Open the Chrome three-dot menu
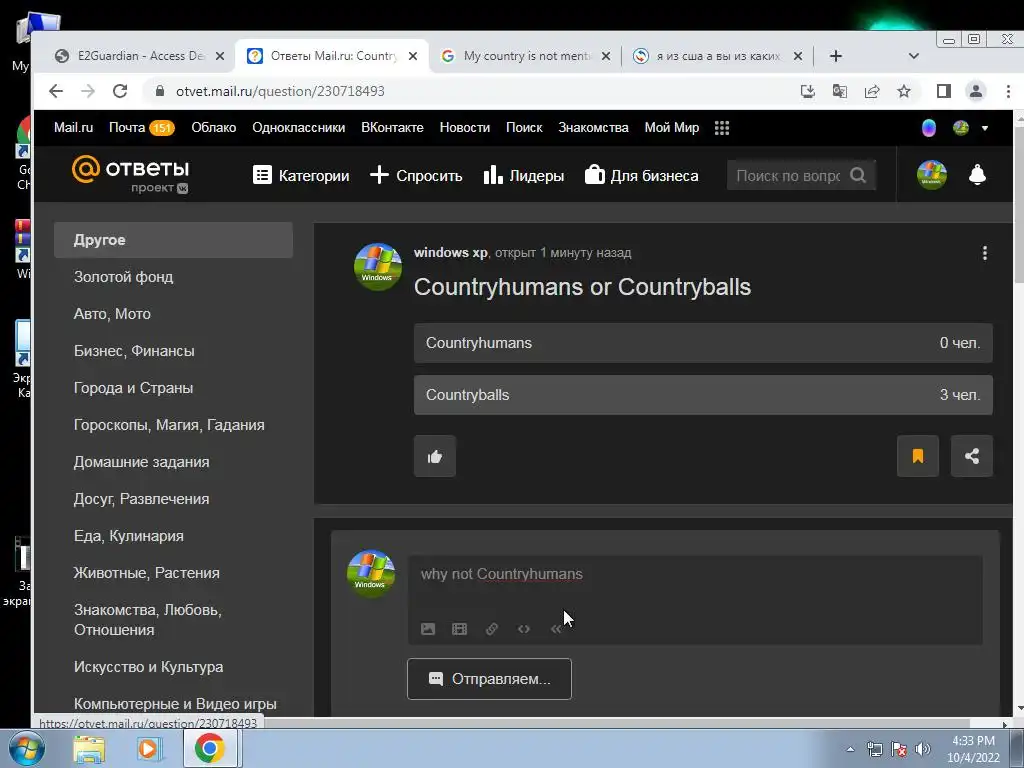This screenshot has height=768, width=1024. pos(1008,91)
